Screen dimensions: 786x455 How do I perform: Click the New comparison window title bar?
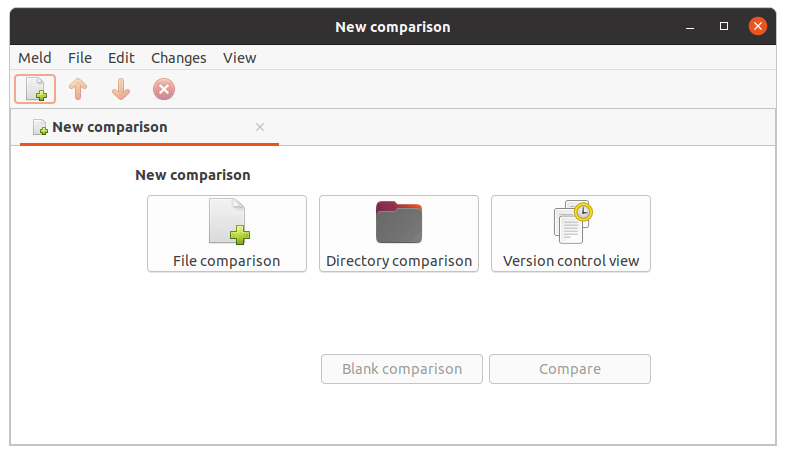point(393,26)
